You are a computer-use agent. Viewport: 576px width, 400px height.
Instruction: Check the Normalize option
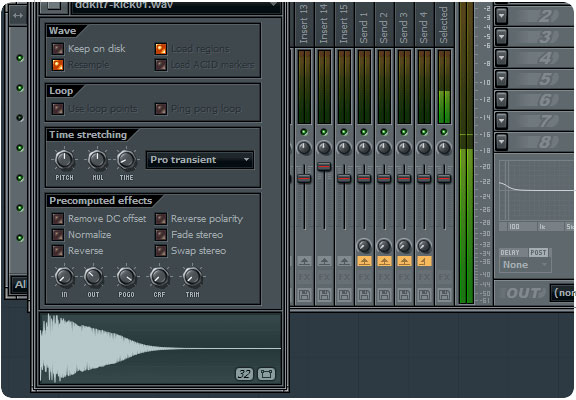58,235
